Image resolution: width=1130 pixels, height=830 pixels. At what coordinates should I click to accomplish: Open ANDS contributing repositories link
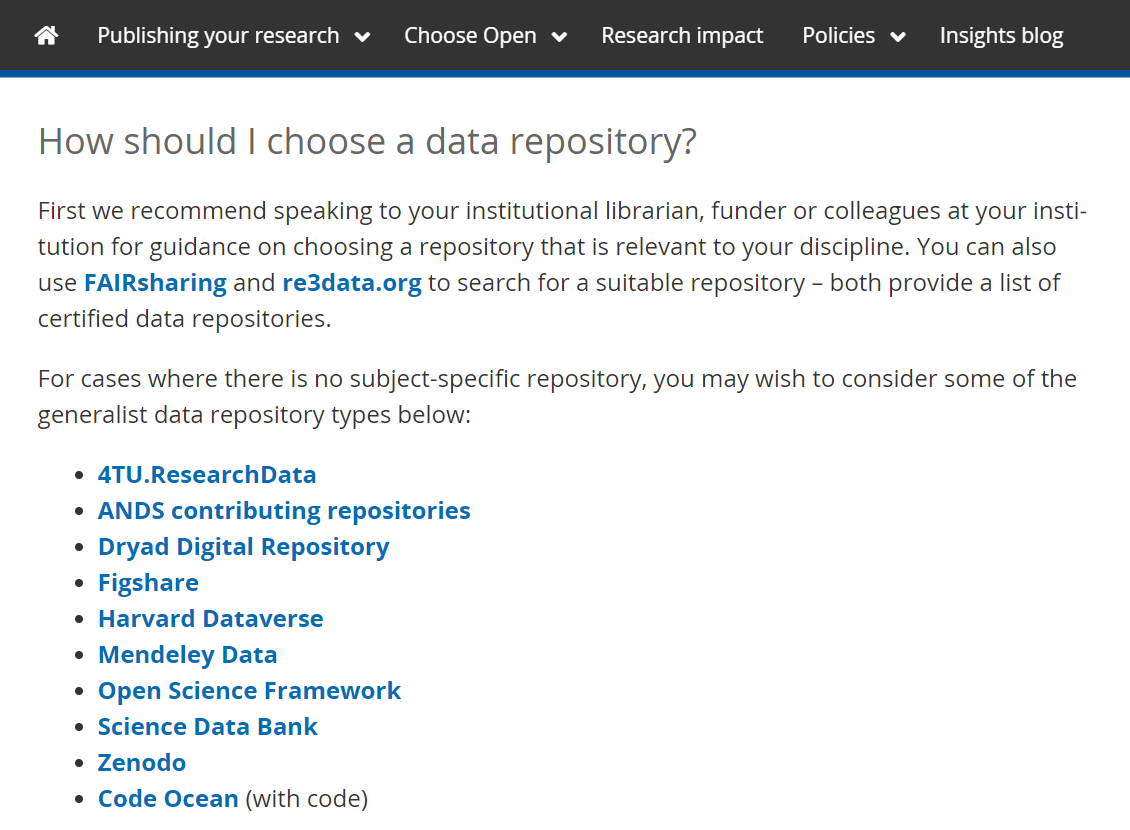284,511
